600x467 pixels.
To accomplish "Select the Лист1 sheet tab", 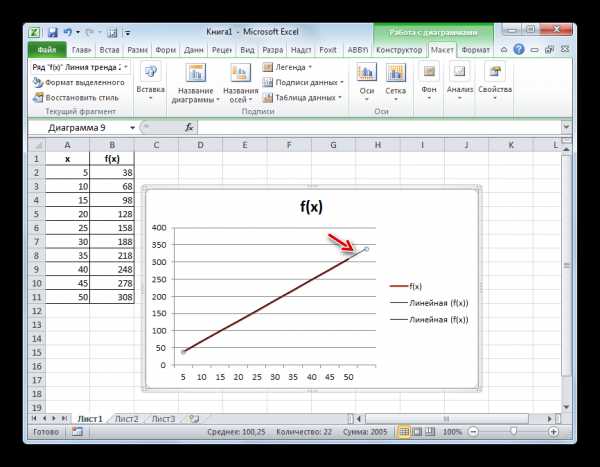I will click(x=90, y=419).
